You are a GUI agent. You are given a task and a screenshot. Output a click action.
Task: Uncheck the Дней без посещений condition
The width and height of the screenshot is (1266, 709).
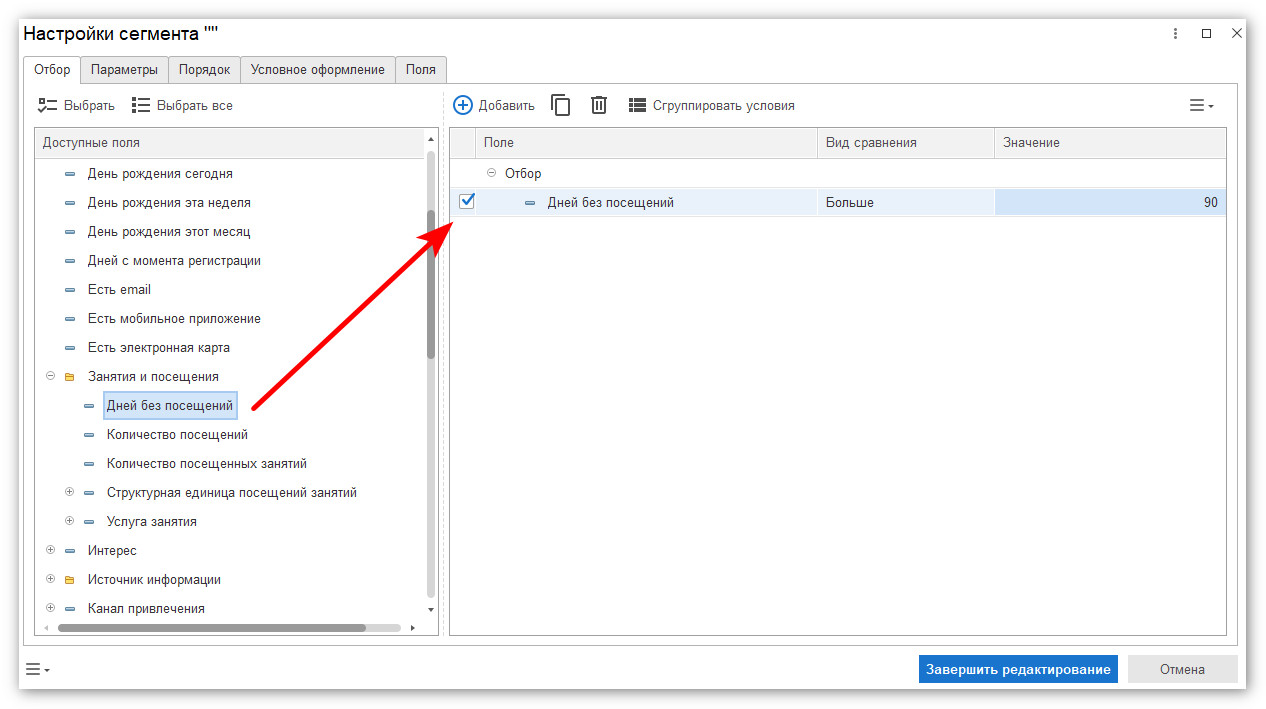(x=467, y=201)
